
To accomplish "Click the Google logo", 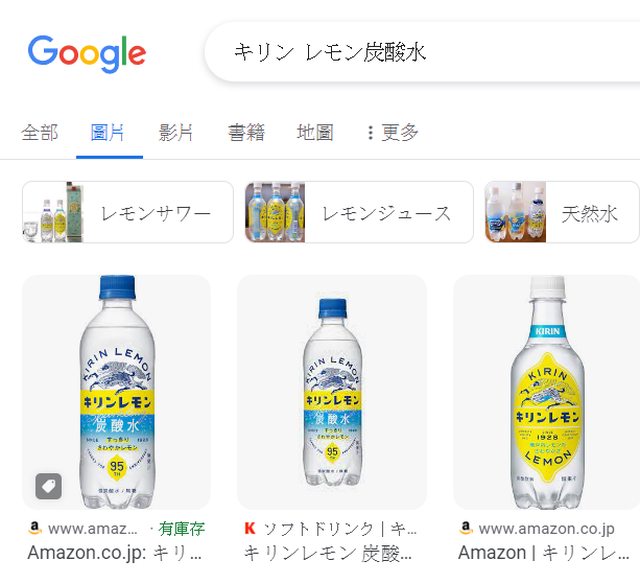I will (x=87, y=53).
